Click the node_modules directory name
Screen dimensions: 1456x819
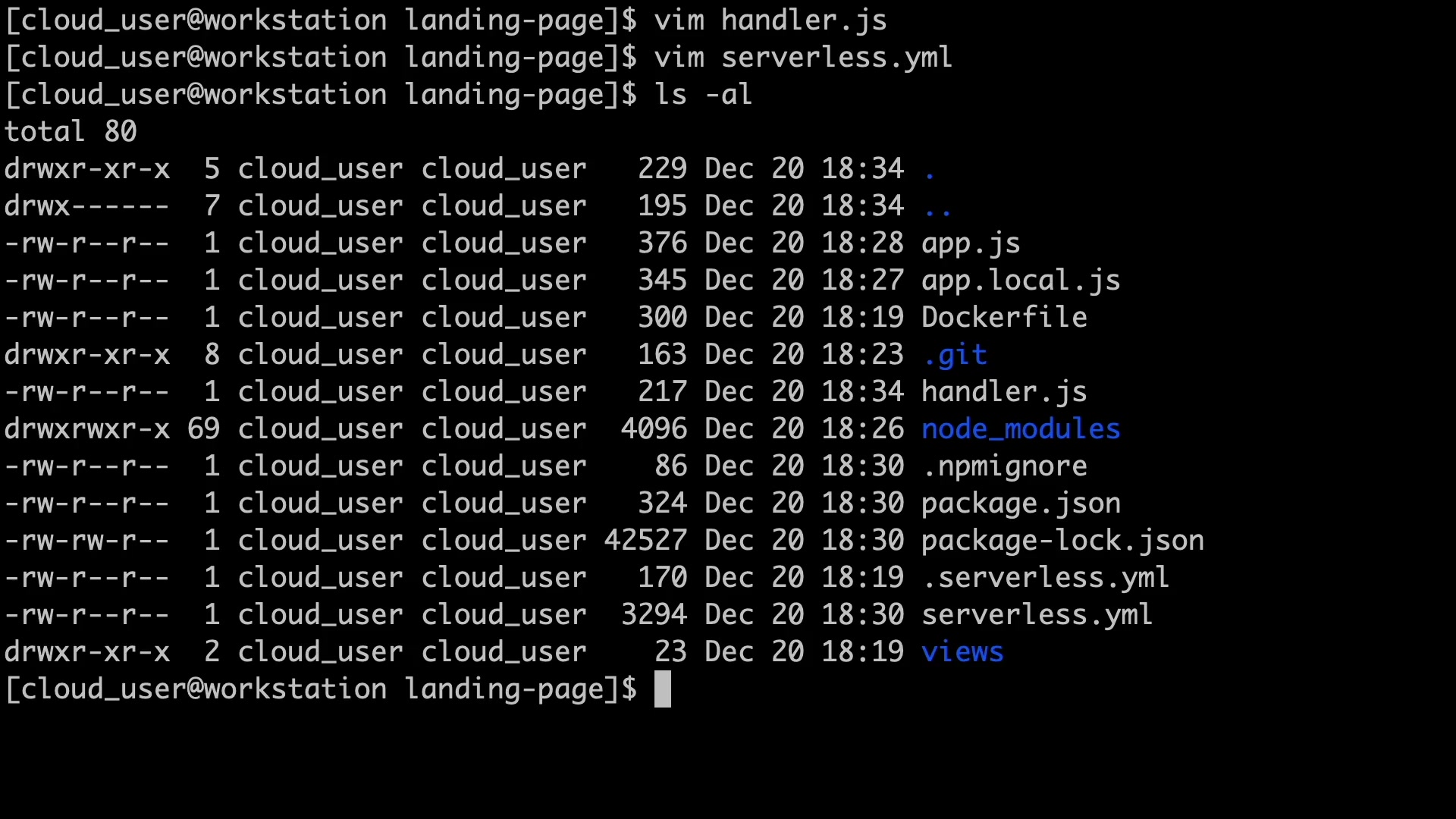1020,429
